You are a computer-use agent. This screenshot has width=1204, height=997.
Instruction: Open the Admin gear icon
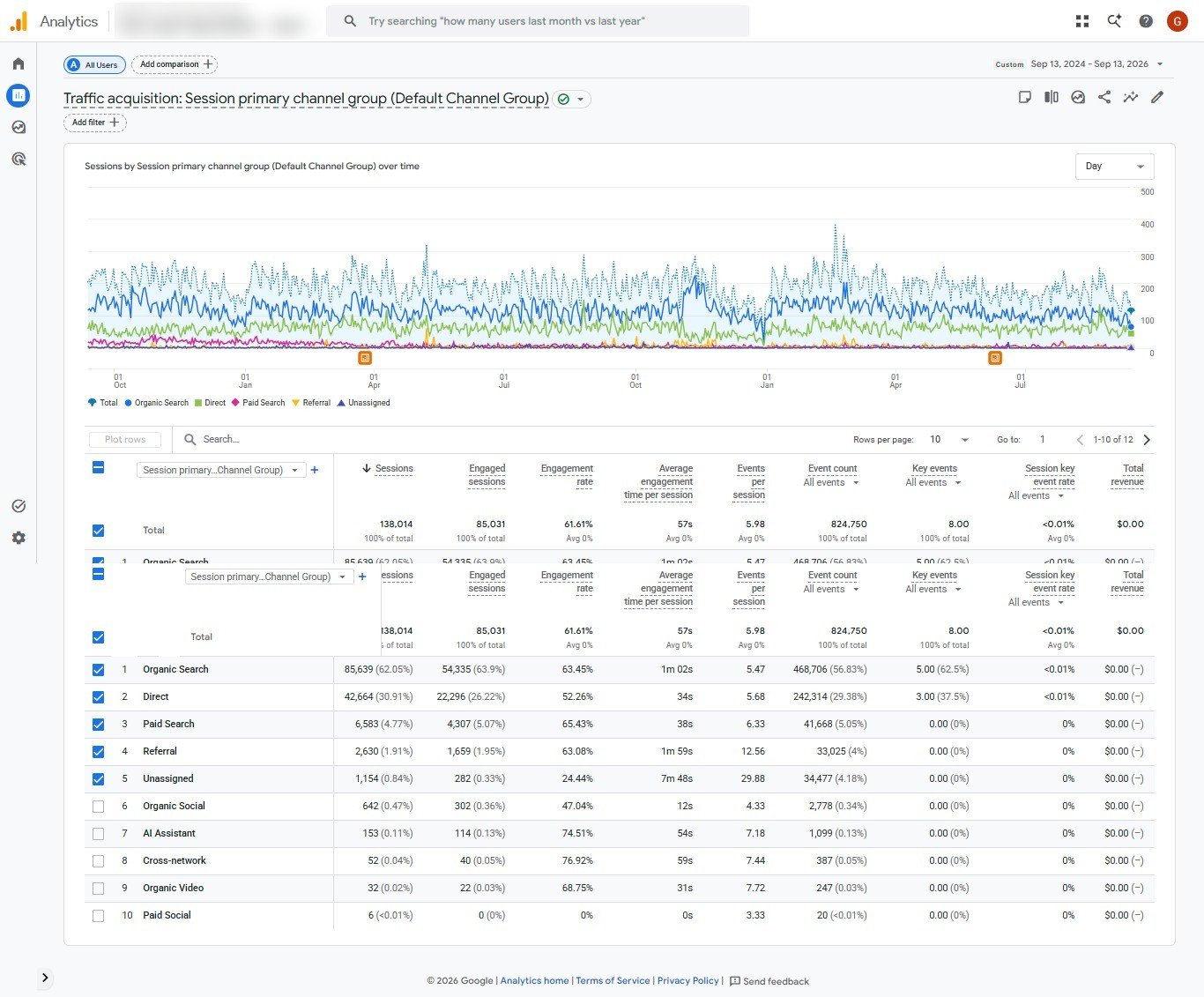point(19,538)
